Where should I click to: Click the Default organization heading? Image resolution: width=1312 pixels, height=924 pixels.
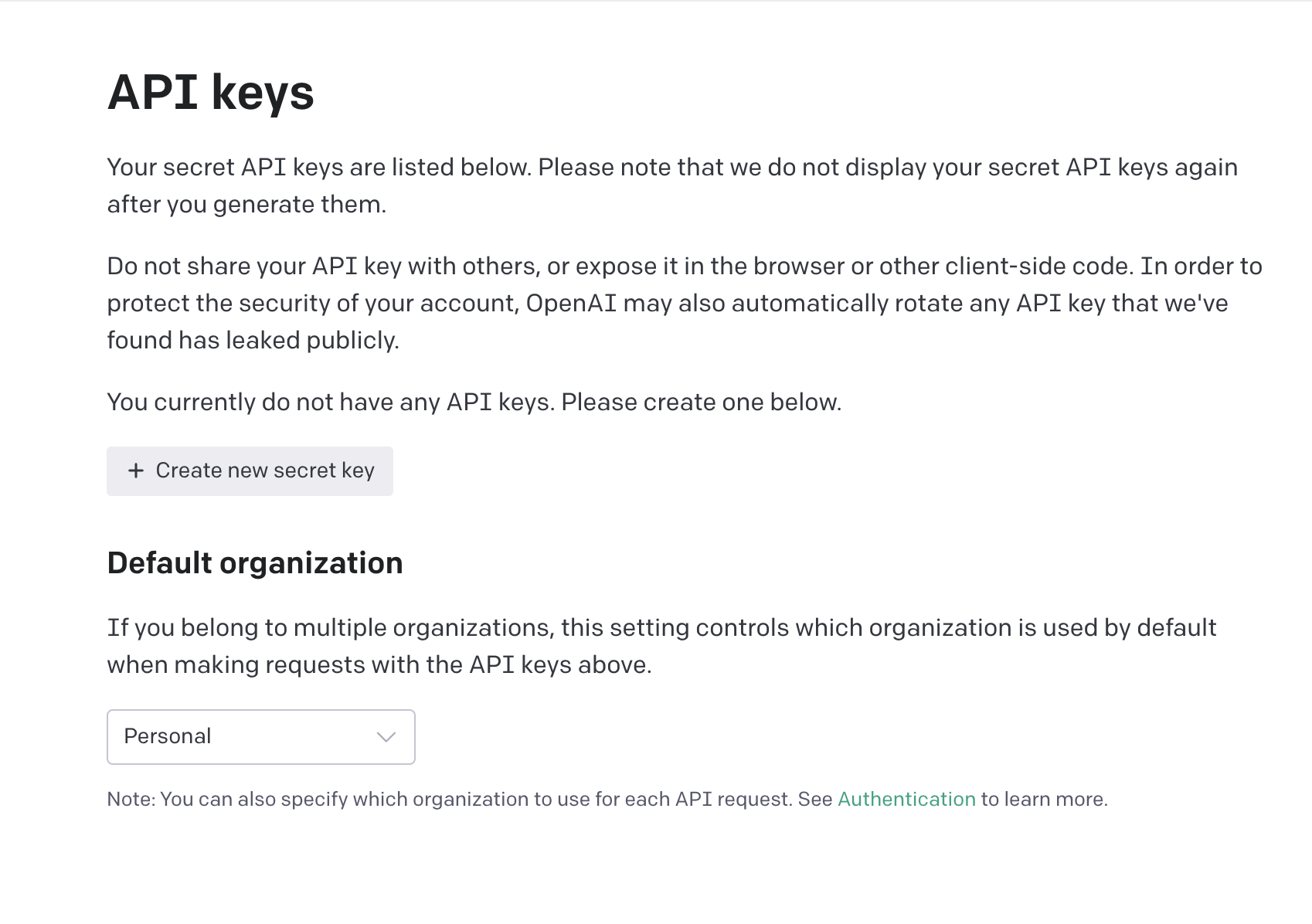(x=255, y=563)
